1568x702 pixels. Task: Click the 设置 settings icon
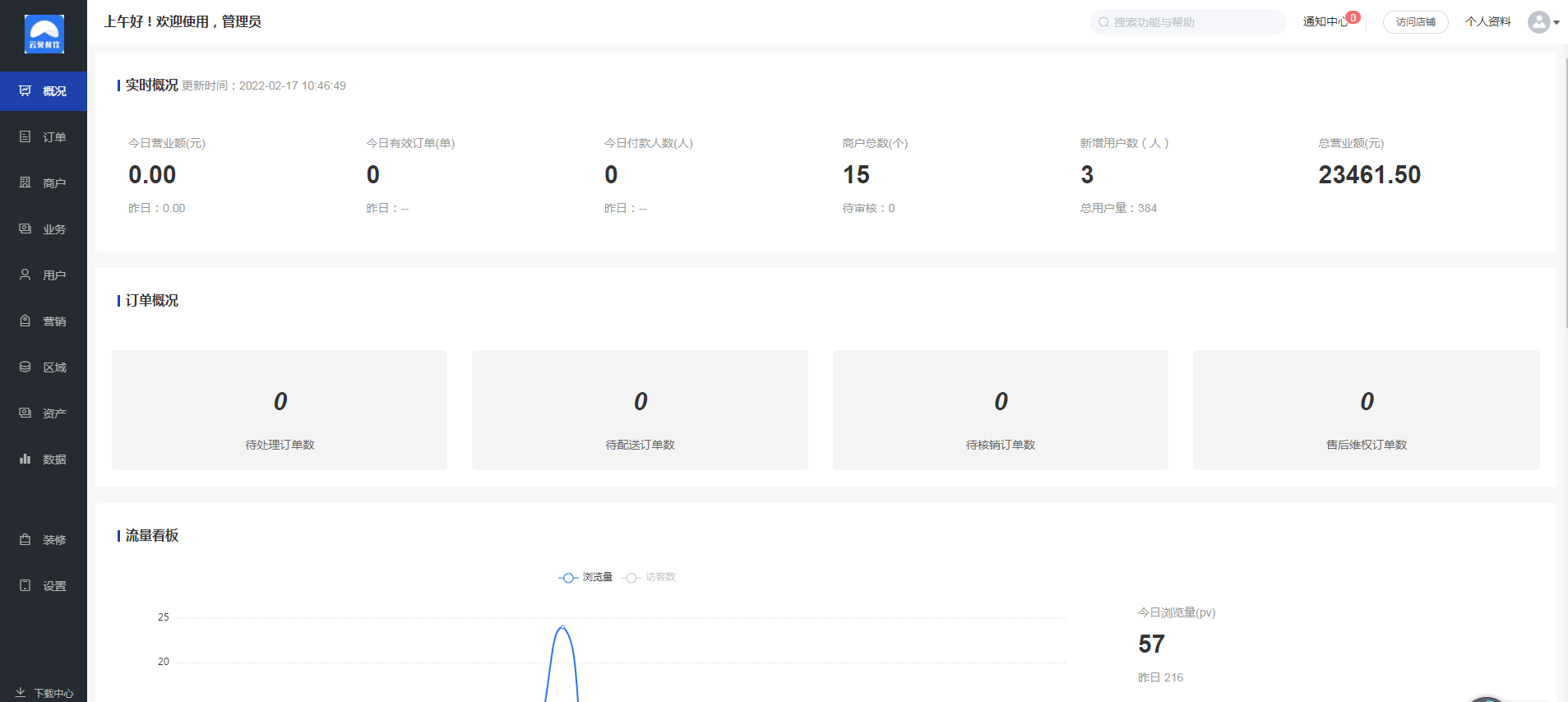tap(25, 586)
